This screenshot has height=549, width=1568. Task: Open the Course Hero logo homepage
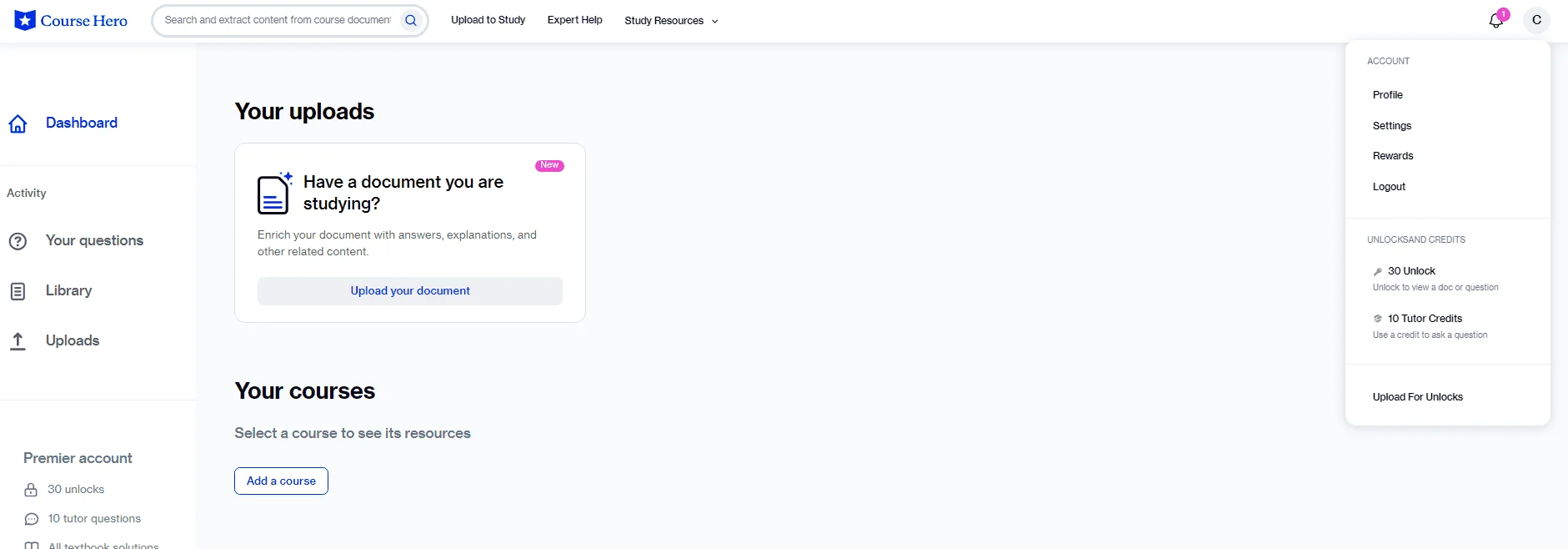point(71,20)
